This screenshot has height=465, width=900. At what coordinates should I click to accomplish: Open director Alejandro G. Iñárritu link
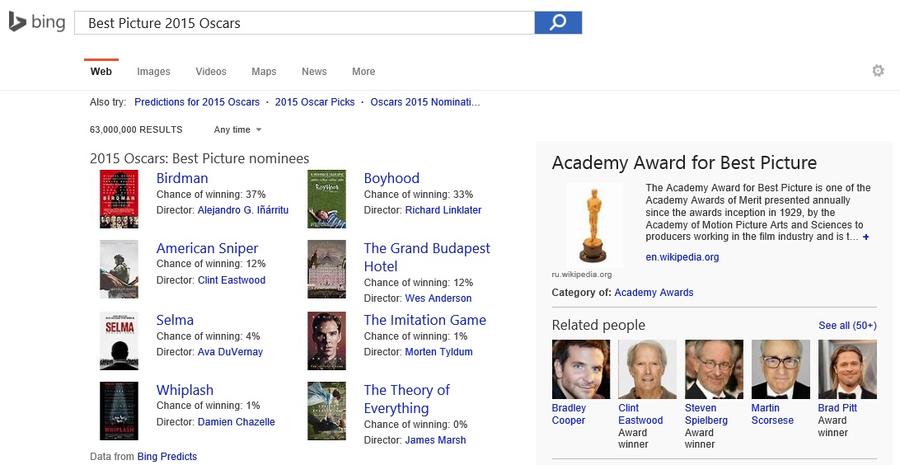[x=243, y=210]
